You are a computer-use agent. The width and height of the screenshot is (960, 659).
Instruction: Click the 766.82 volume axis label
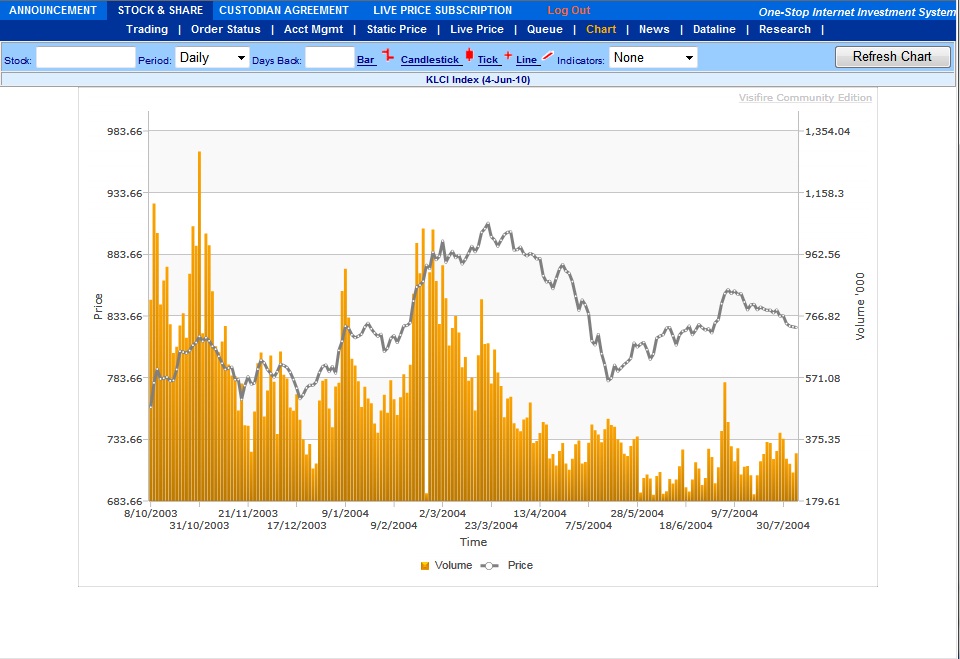pos(823,317)
